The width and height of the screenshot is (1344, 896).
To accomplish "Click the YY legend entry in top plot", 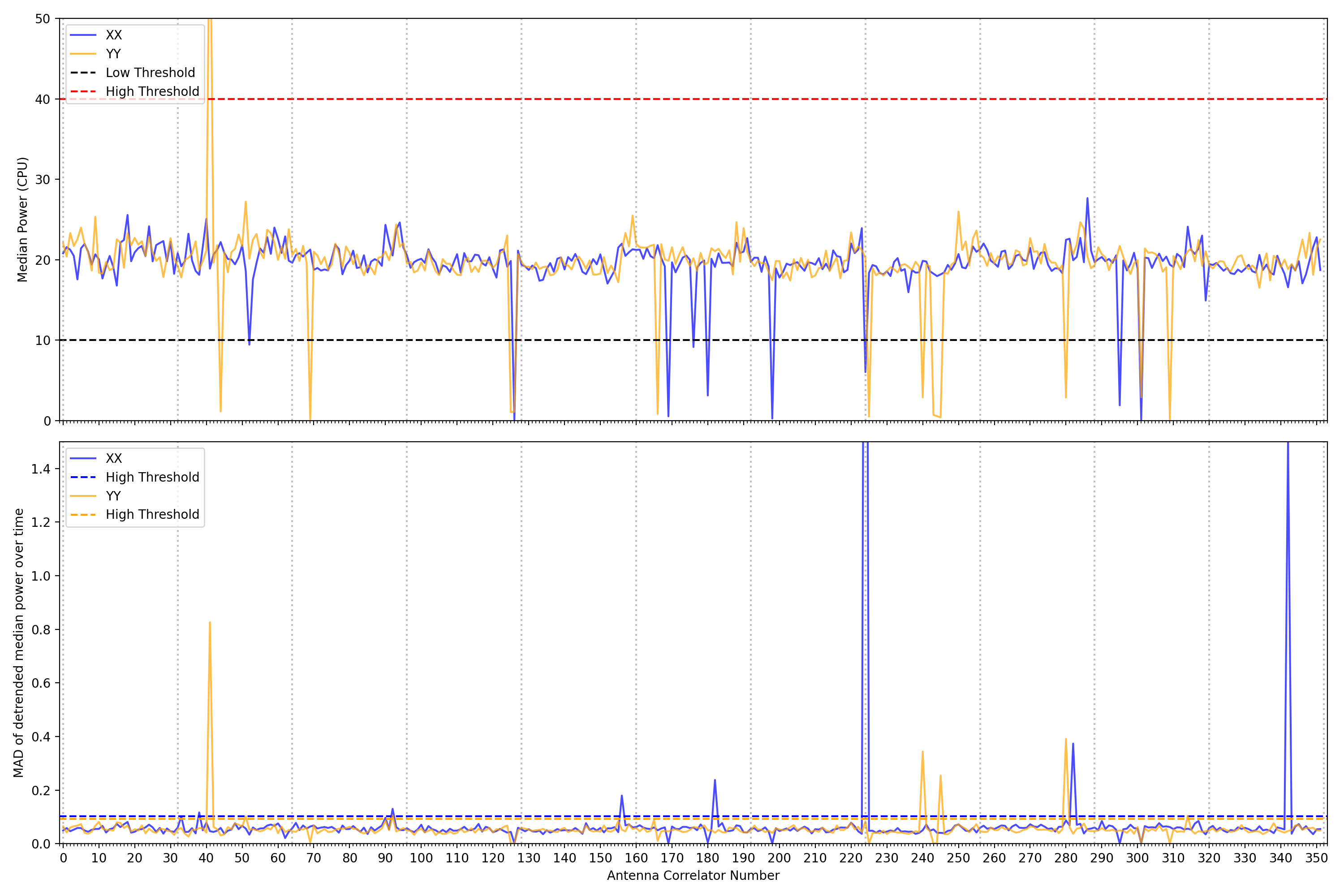I will coord(113,54).
